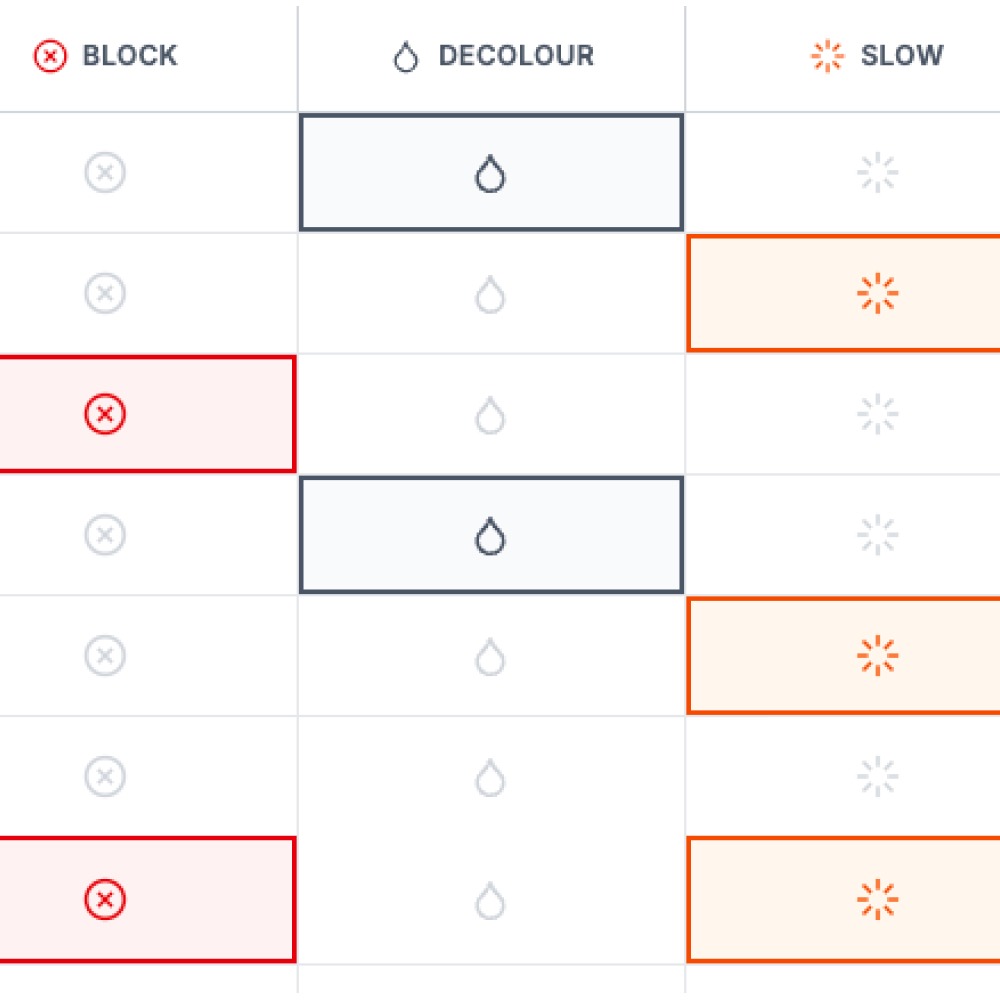This screenshot has height=1000, width=1000.
Task: Enable Block in the fourth row
Action: (x=105, y=535)
